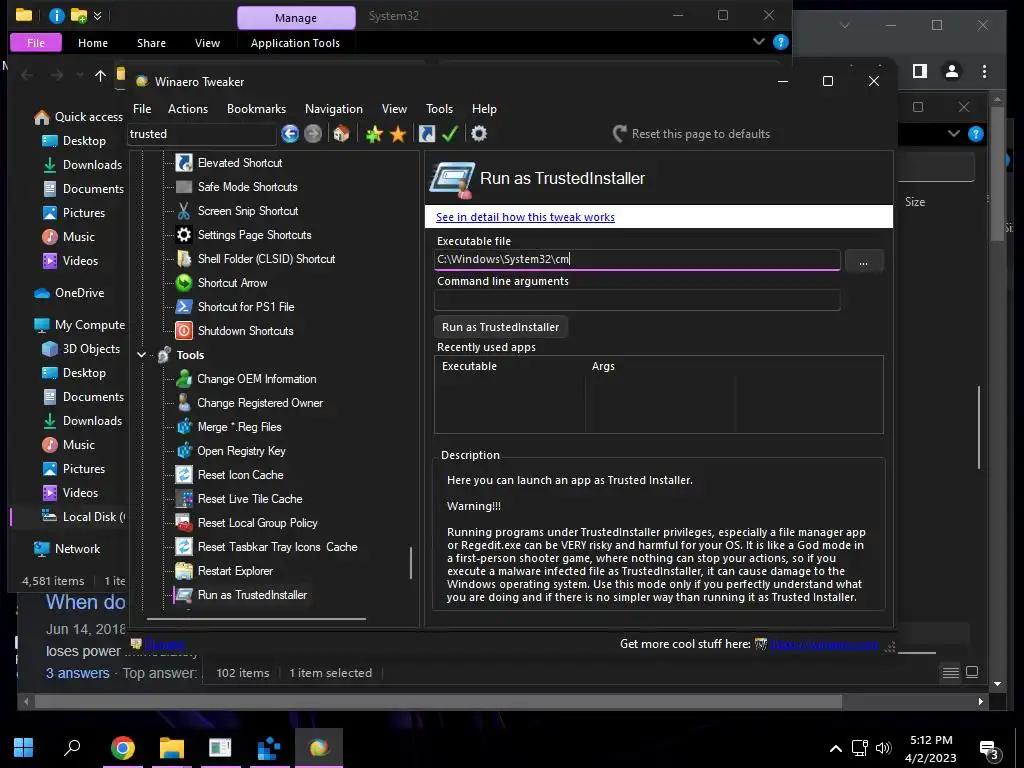The height and width of the screenshot is (768, 1024).
Task: Open the Home ribbon tab in Explorer
Action: click(x=93, y=43)
